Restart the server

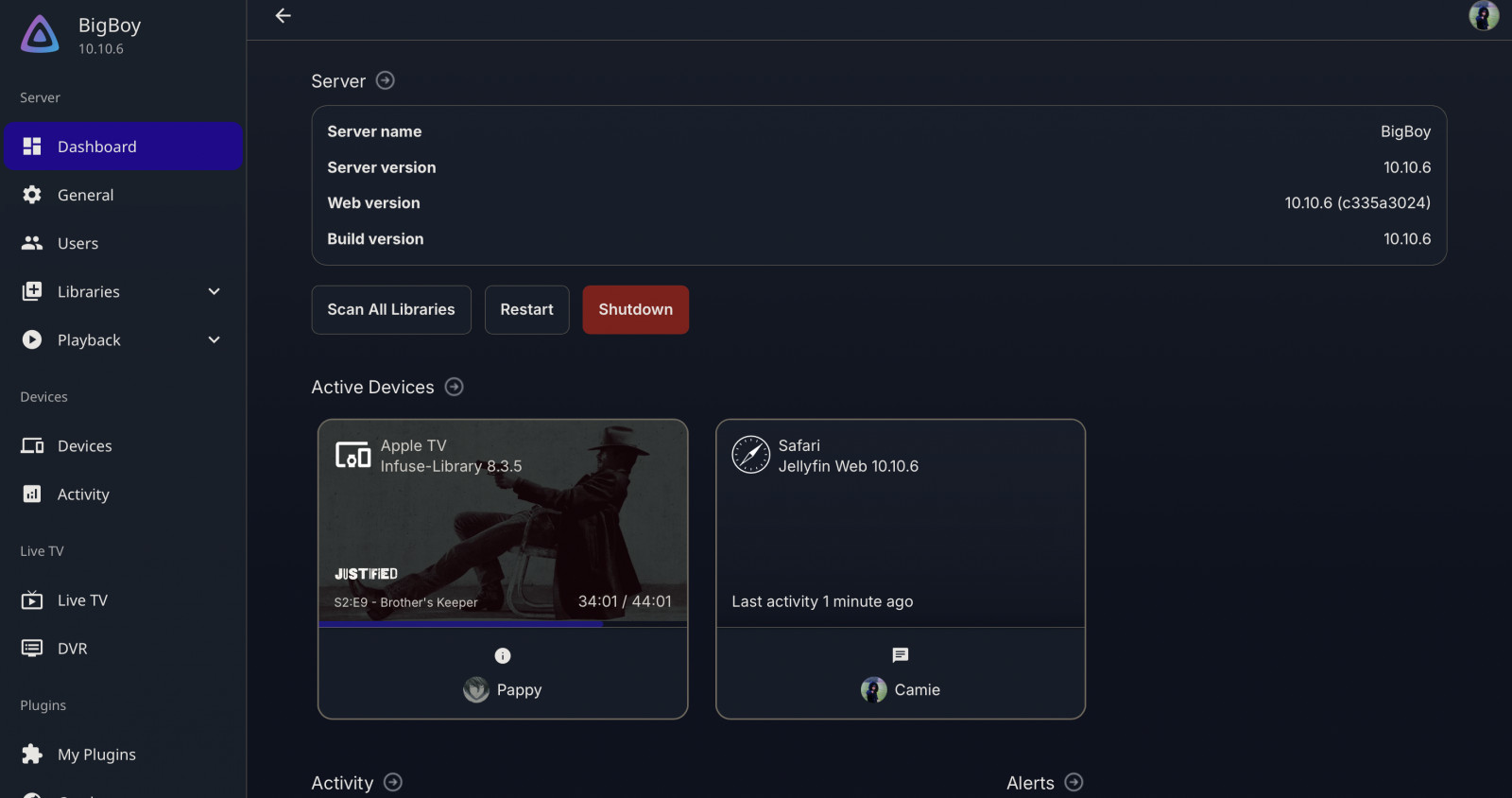(x=526, y=309)
